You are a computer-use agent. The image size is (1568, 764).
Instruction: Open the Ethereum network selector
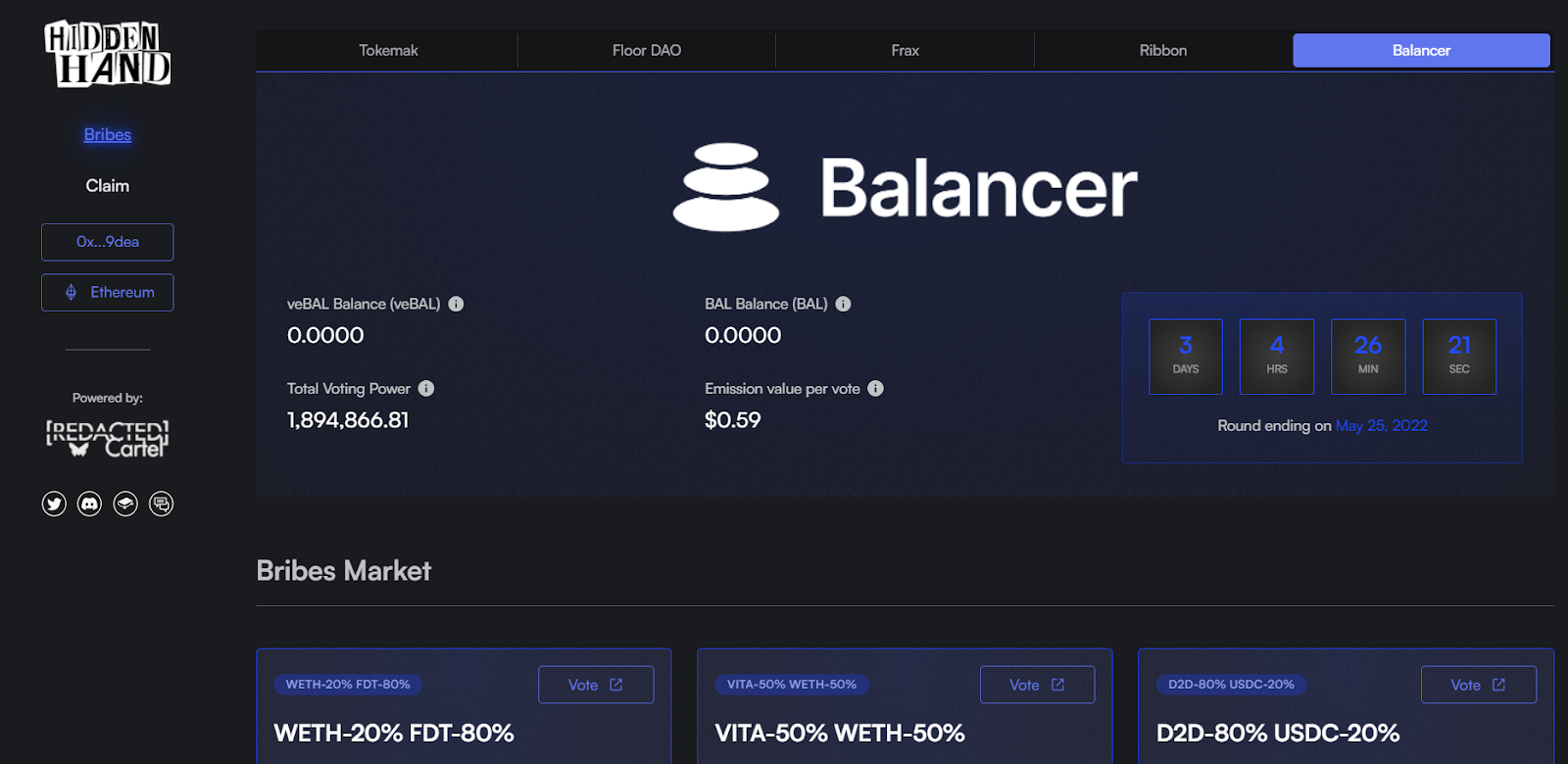point(108,292)
